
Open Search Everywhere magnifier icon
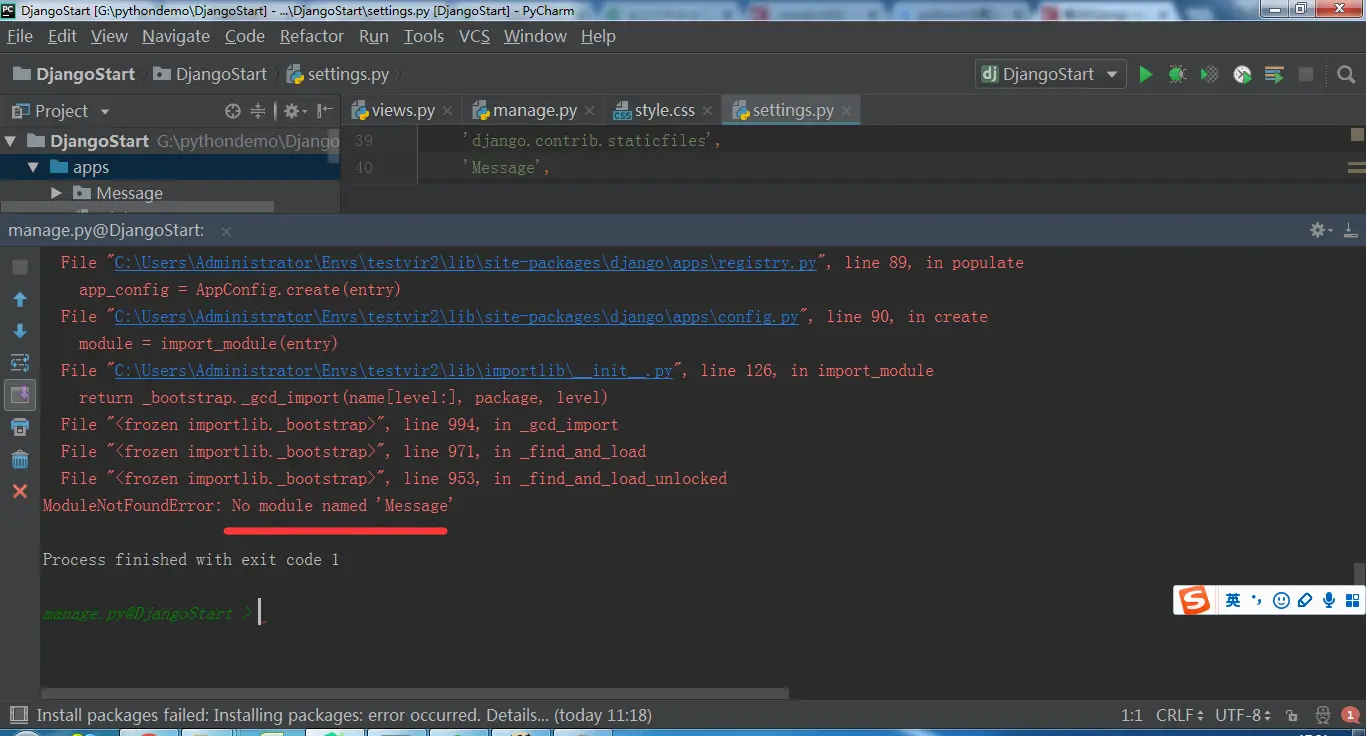coord(1346,74)
